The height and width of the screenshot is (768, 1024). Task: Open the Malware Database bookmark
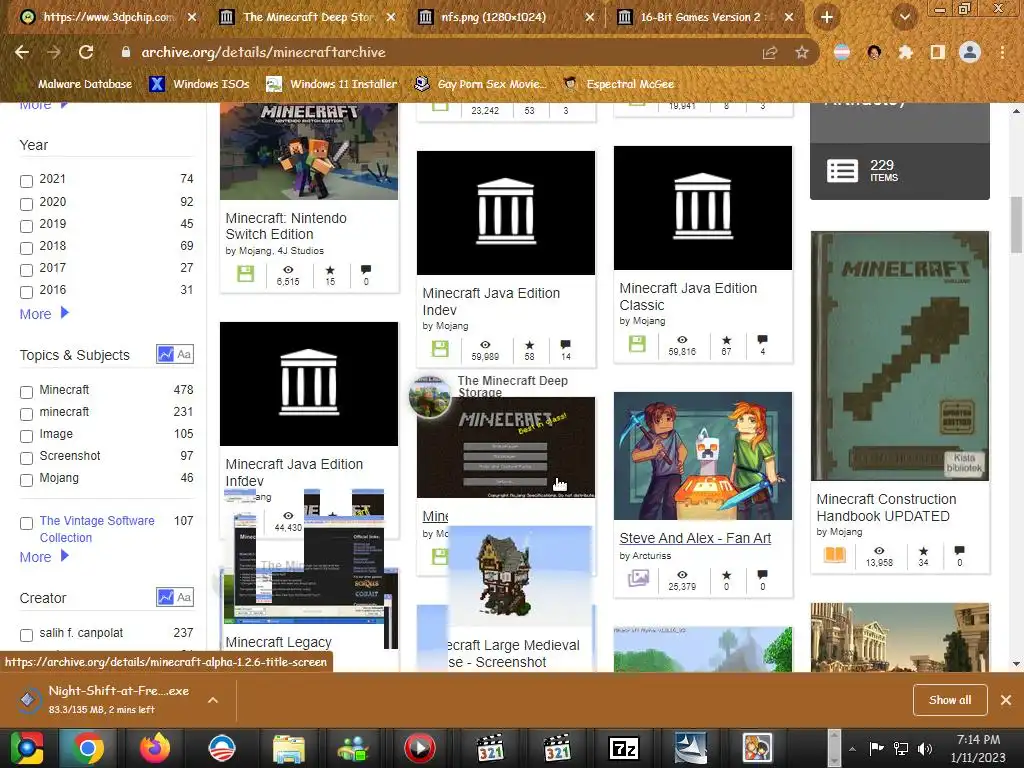tap(85, 84)
